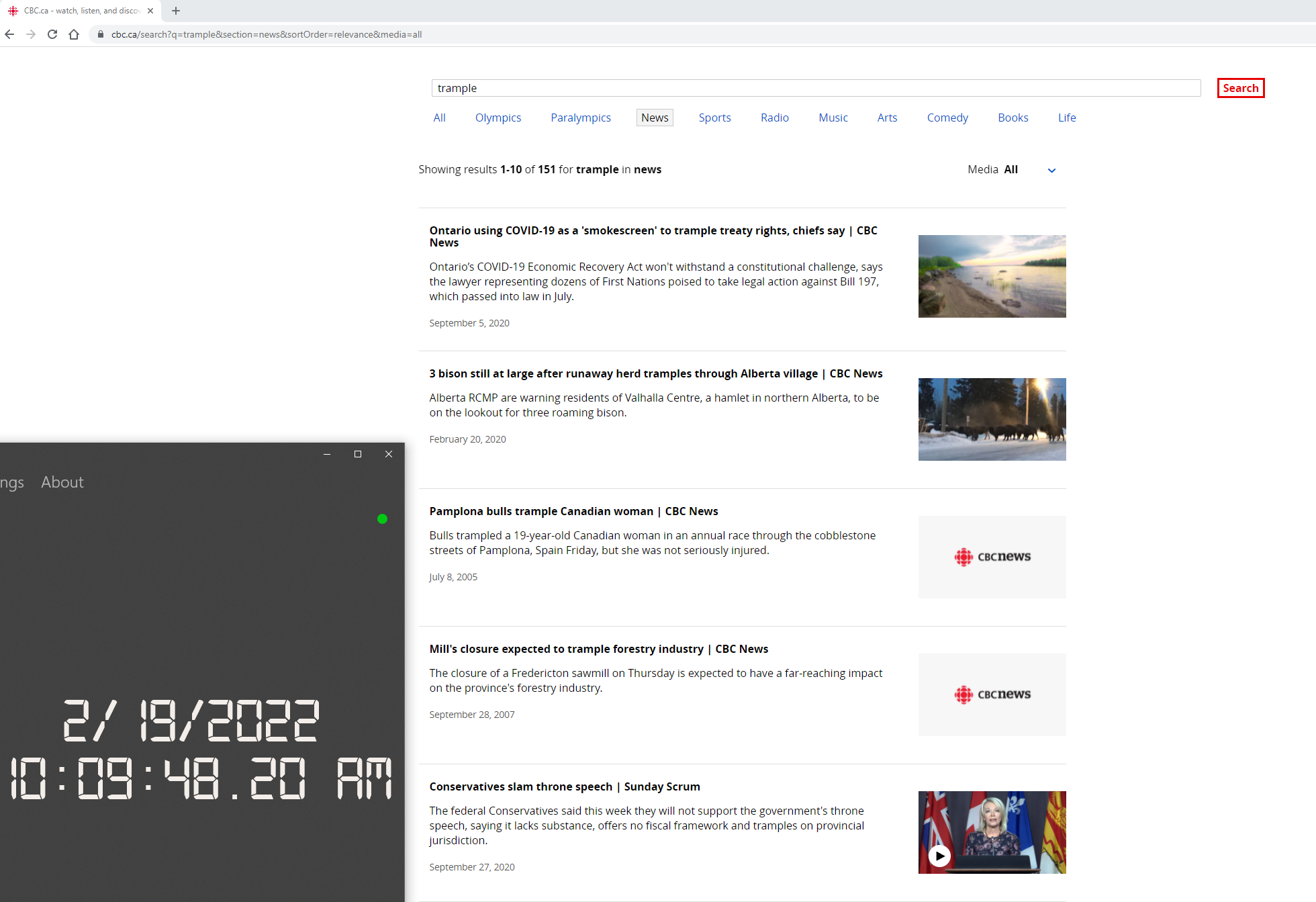Click the 'Showing results 1-10 of 151' text

pyautogui.click(x=540, y=169)
